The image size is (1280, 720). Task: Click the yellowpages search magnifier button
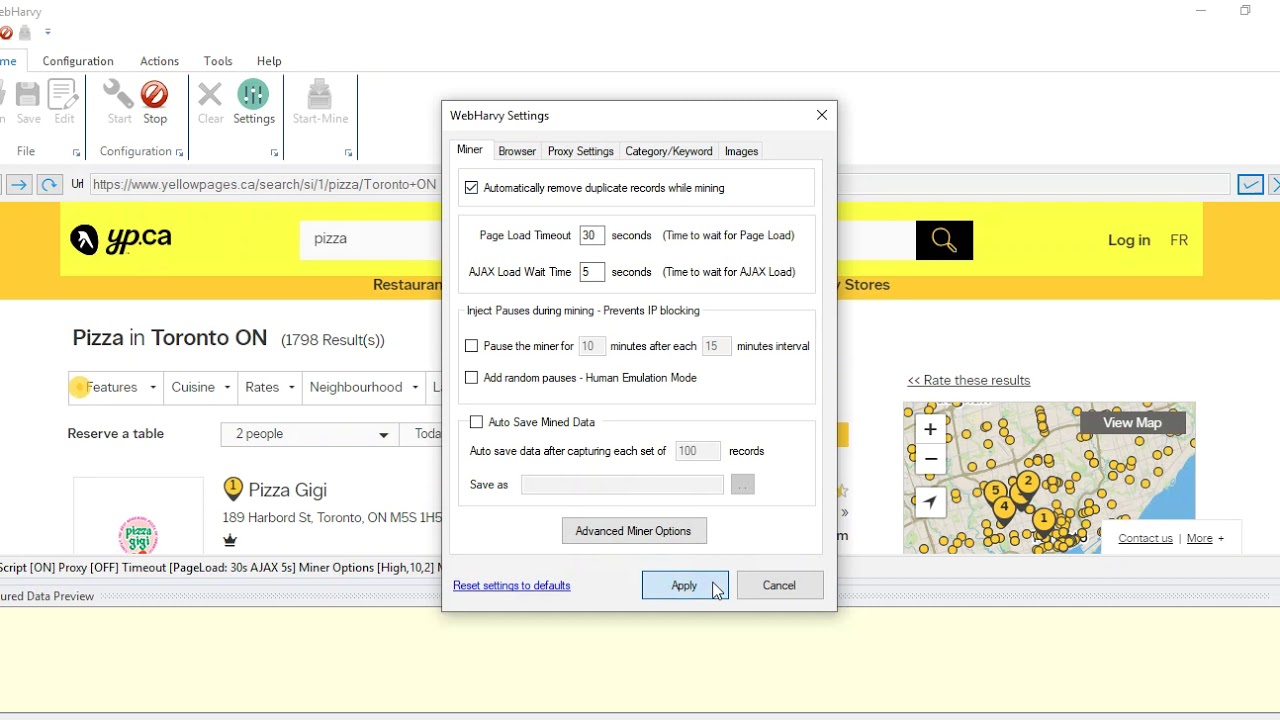(x=944, y=240)
